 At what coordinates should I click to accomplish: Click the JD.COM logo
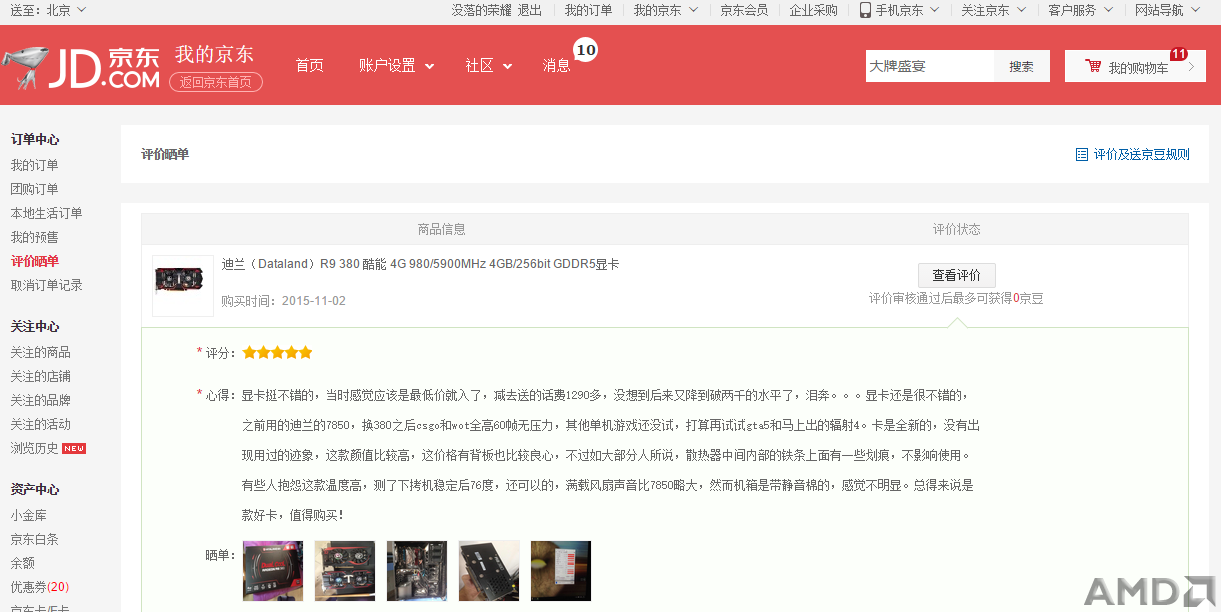pyautogui.click(x=81, y=67)
